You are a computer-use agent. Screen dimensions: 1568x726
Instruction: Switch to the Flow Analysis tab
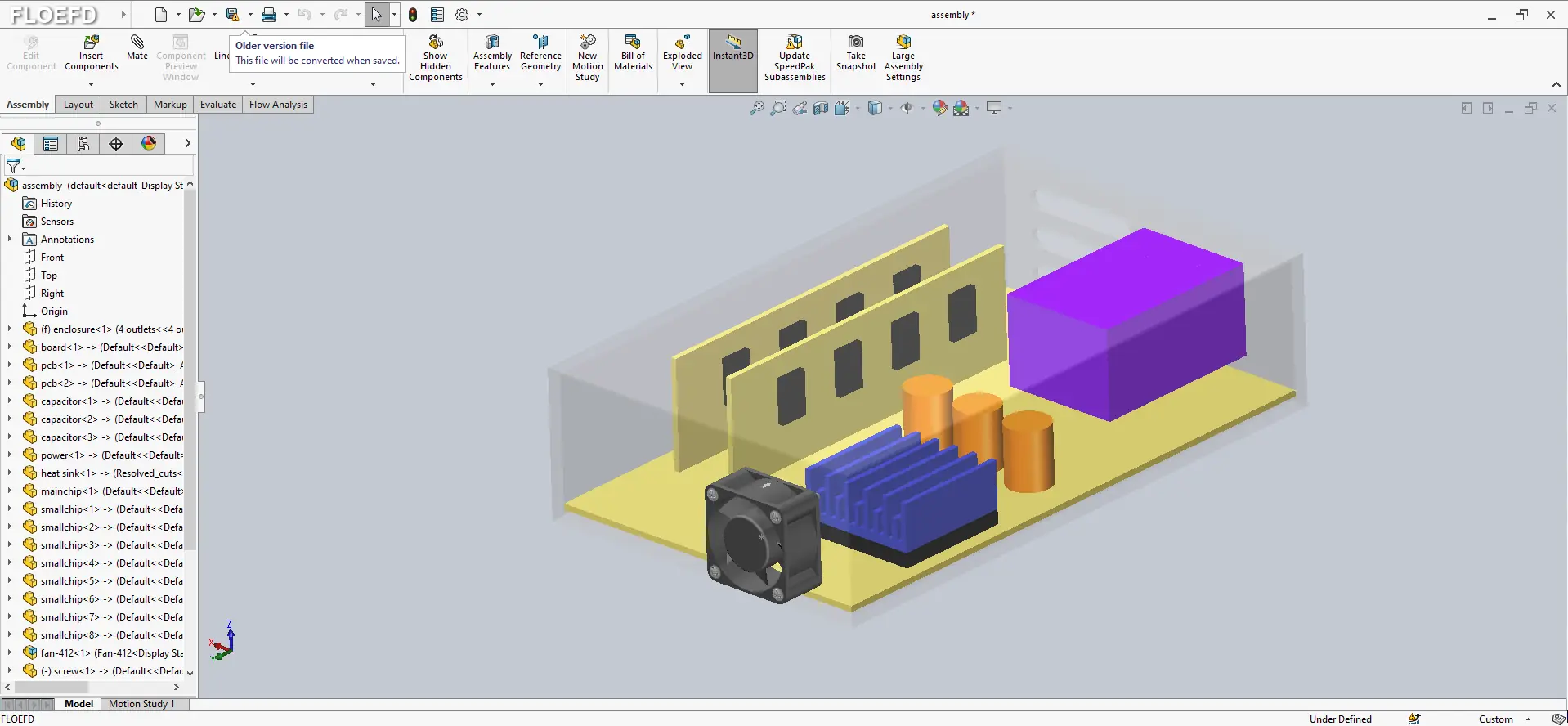pyautogui.click(x=278, y=105)
